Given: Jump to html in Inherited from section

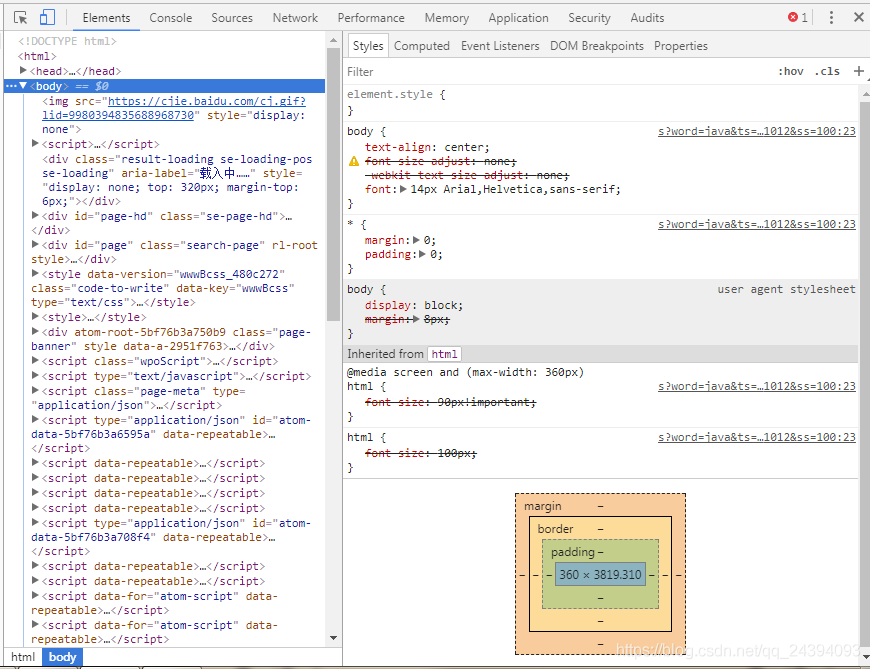Looking at the screenshot, I should (444, 354).
